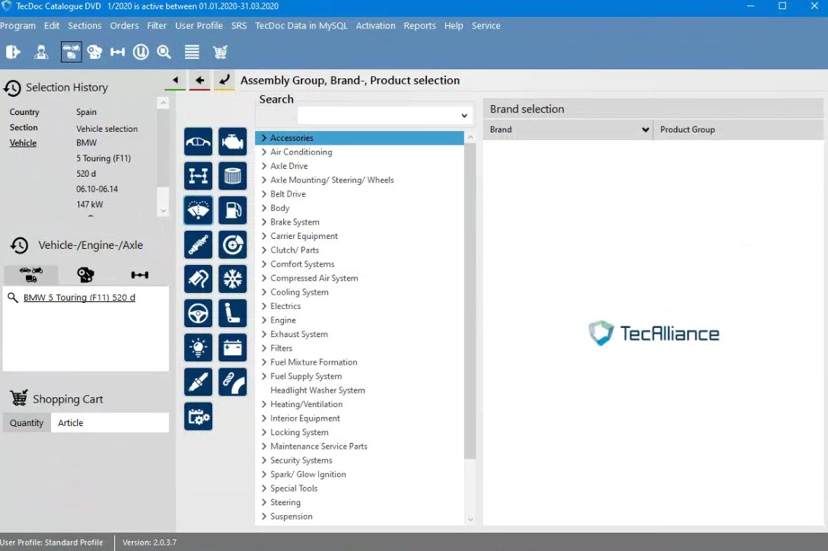Viewport: 828px width, 551px height.
Task: Expand the Engine tree node
Action: 264,320
